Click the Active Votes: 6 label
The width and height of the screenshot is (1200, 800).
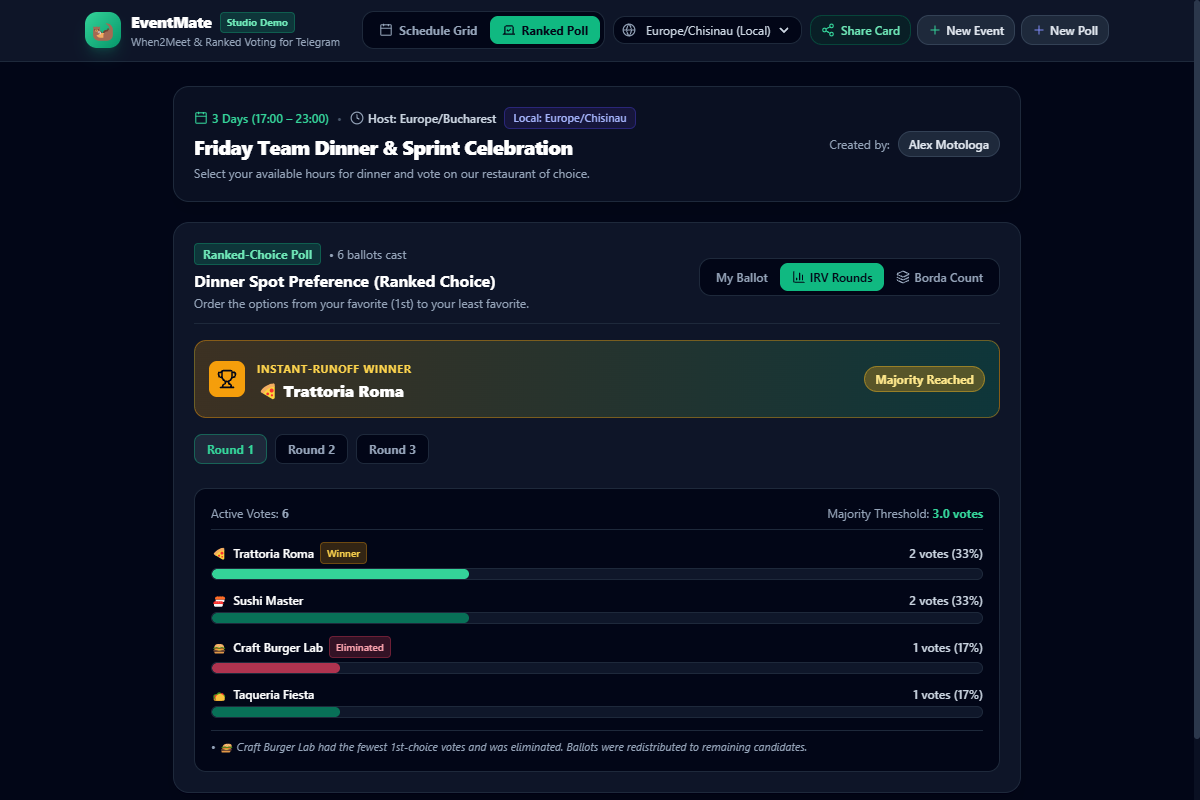(x=250, y=514)
